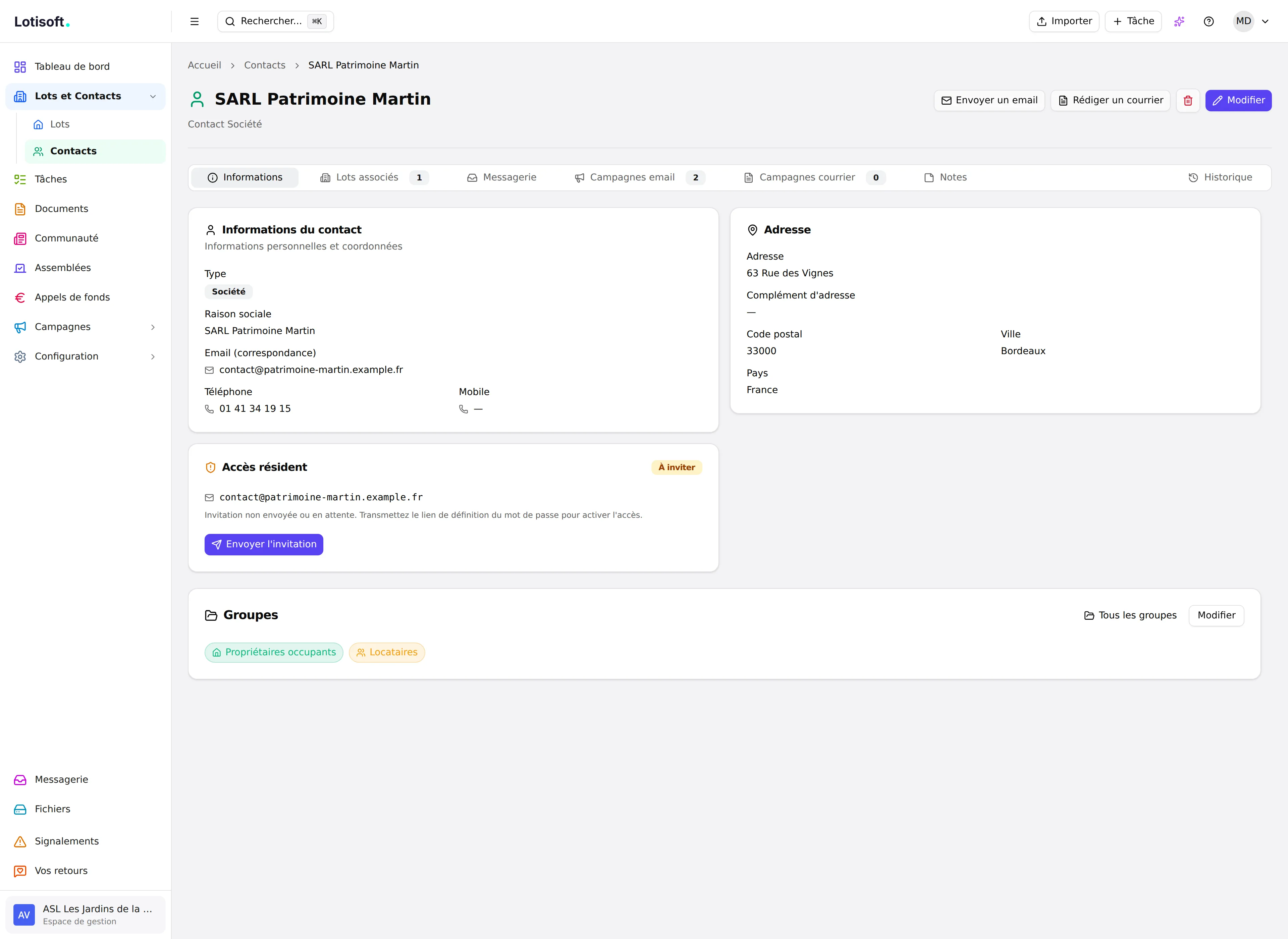Screen dimensions: 1288x939
Task: Open the Lots associés tab
Action: click(375, 178)
